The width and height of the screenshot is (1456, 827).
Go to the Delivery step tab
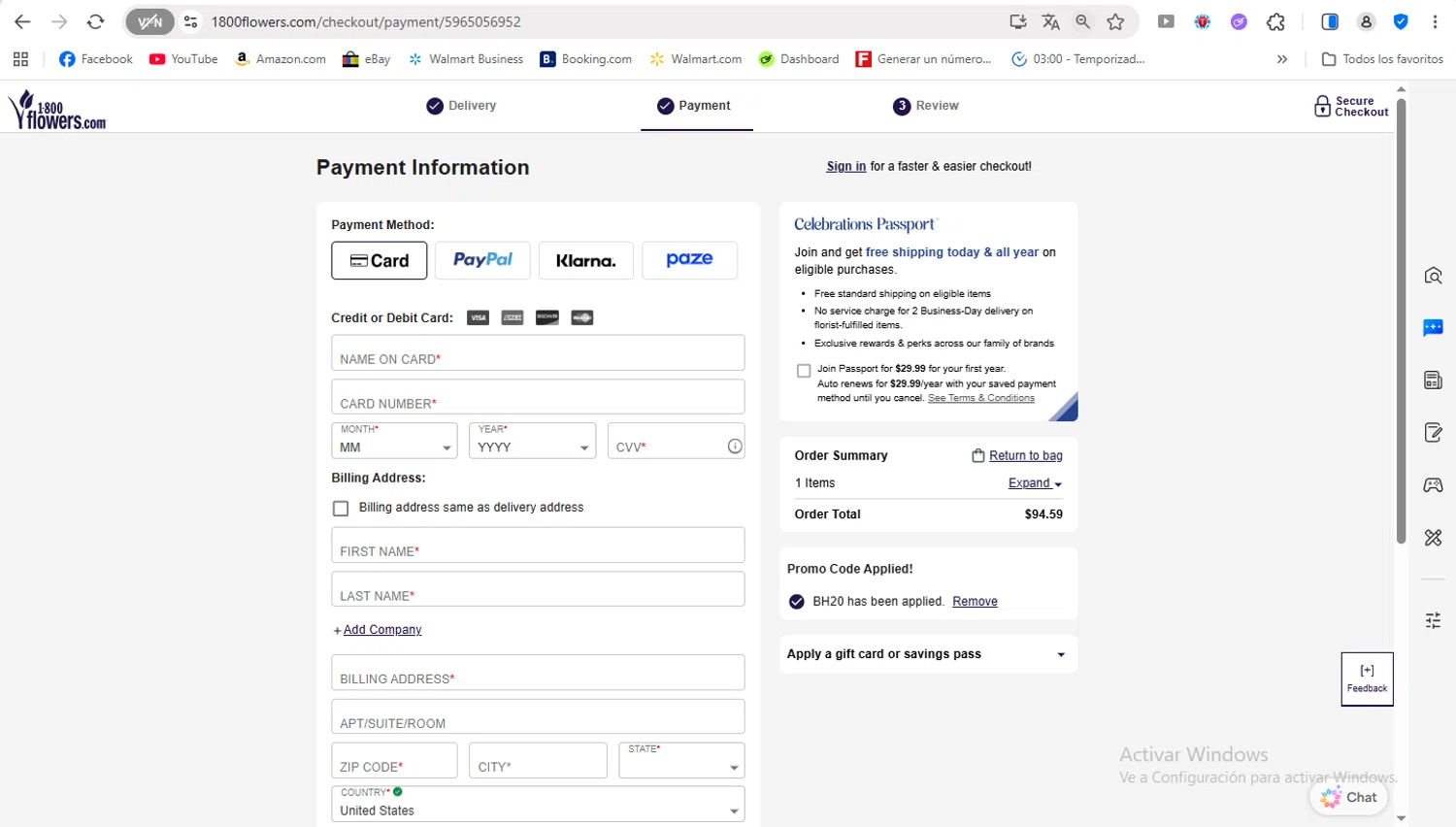pyautogui.click(x=461, y=106)
